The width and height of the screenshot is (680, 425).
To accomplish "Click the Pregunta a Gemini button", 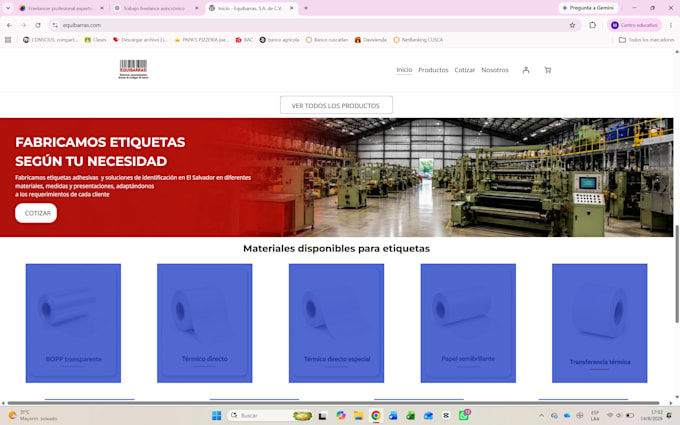I will [x=588, y=8].
